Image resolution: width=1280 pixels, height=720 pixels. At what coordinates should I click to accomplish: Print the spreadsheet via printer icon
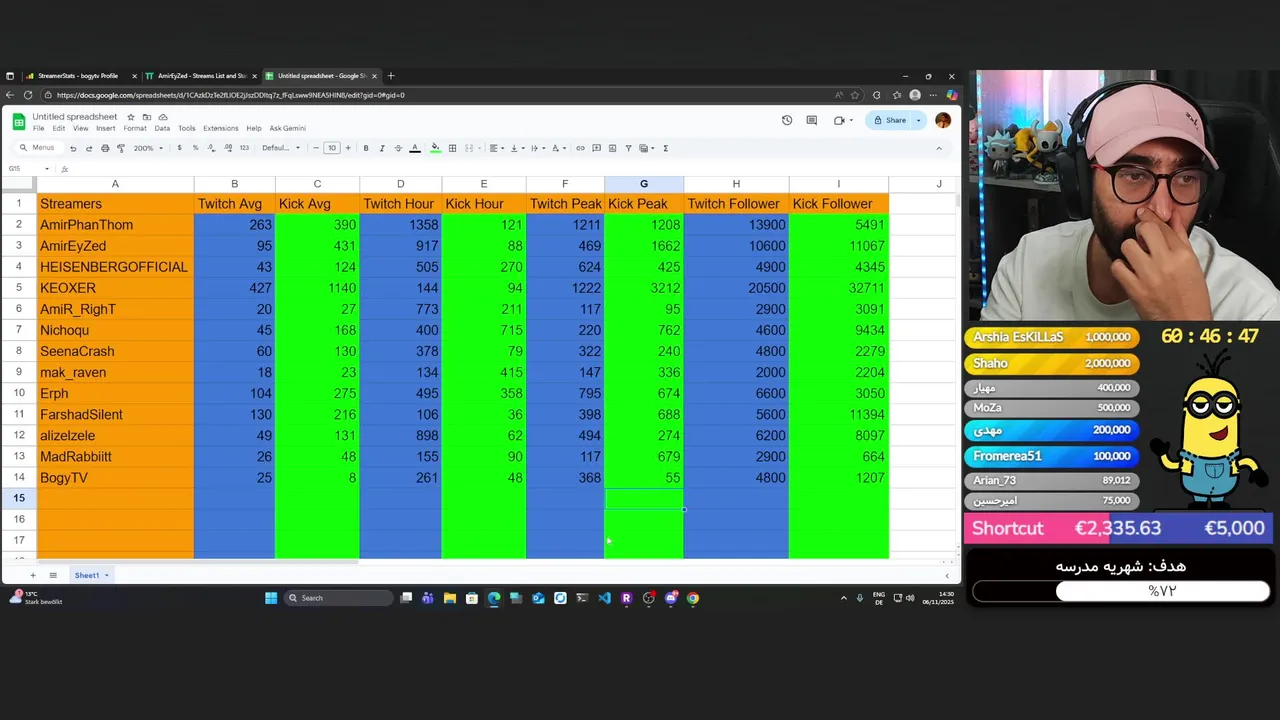point(105,148)
